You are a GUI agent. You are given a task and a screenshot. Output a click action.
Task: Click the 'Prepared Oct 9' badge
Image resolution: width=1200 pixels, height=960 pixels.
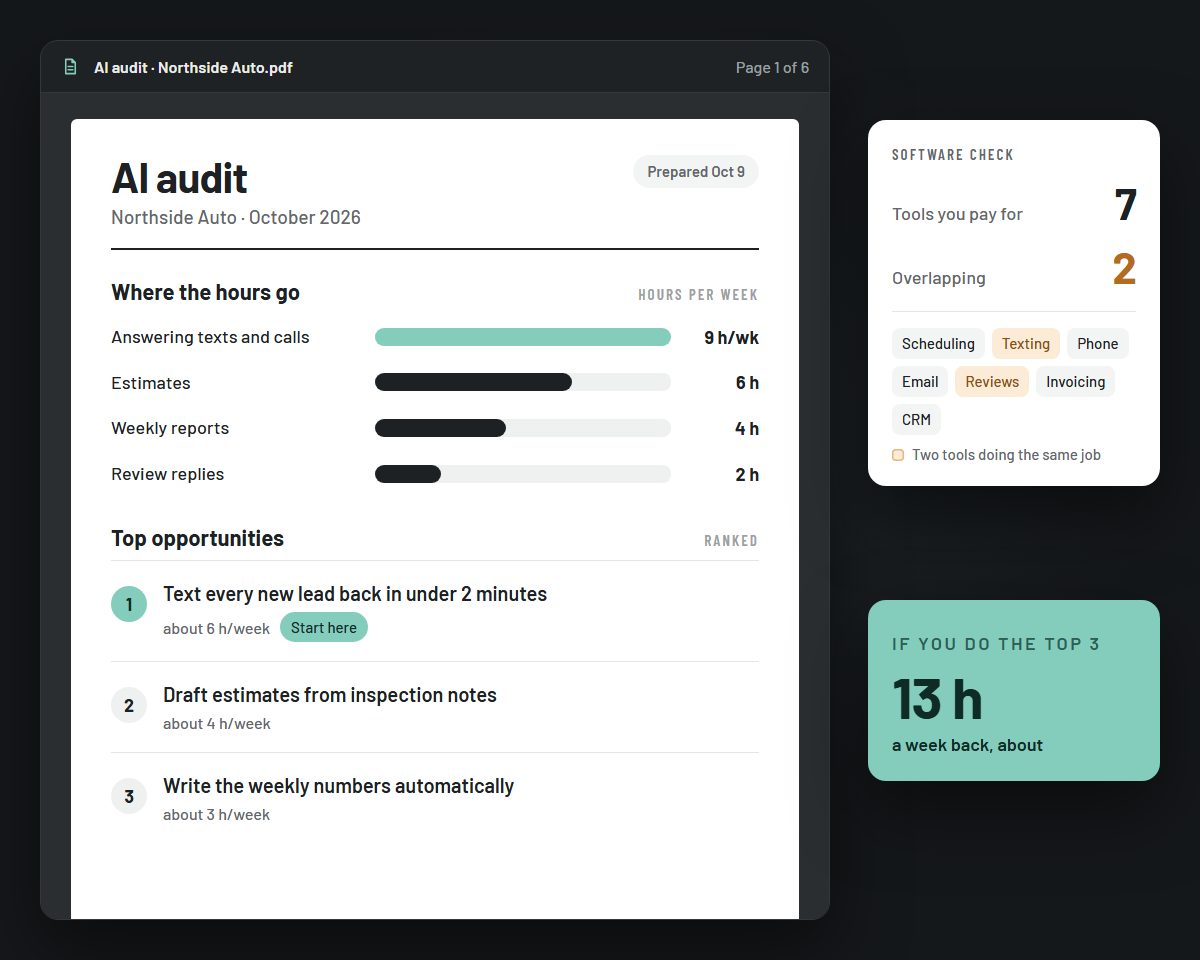(696, 172)
